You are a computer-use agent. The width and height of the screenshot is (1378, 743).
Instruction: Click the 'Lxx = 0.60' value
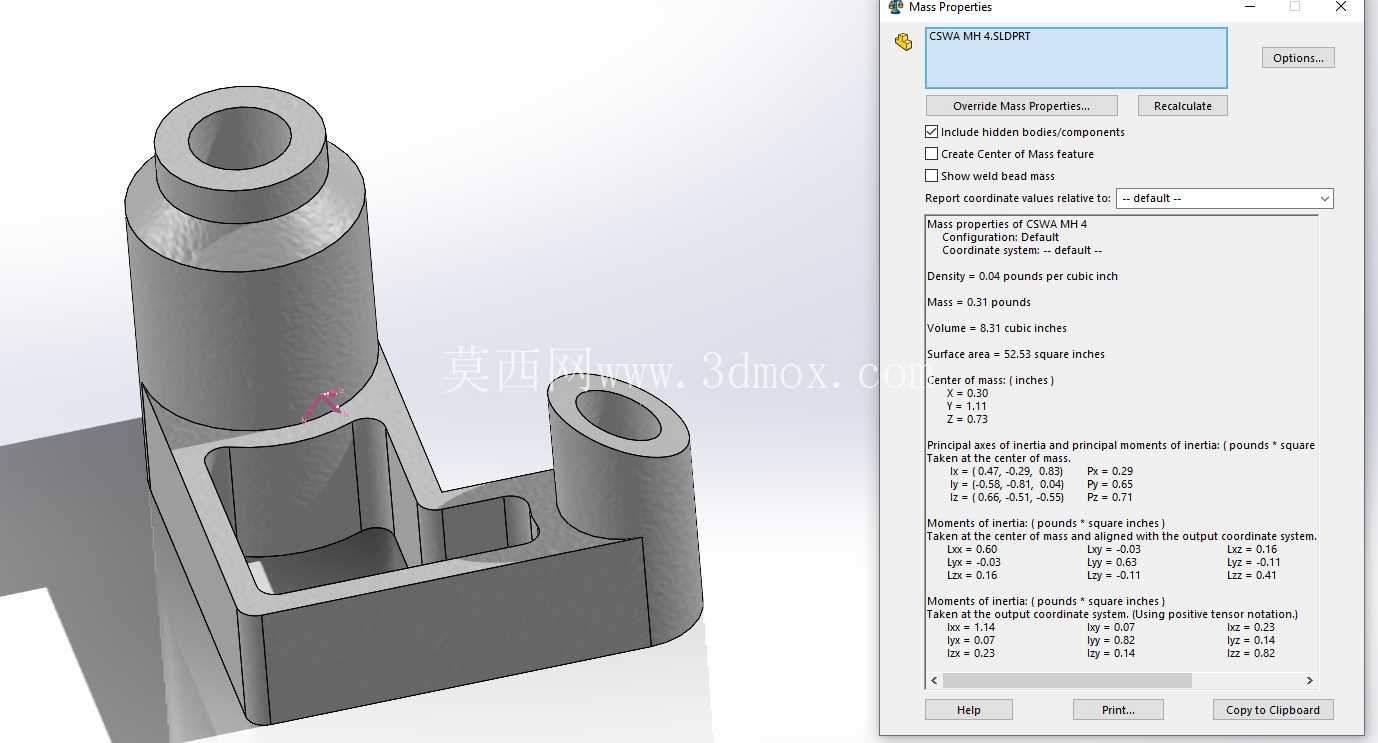(x=972, y=549)
